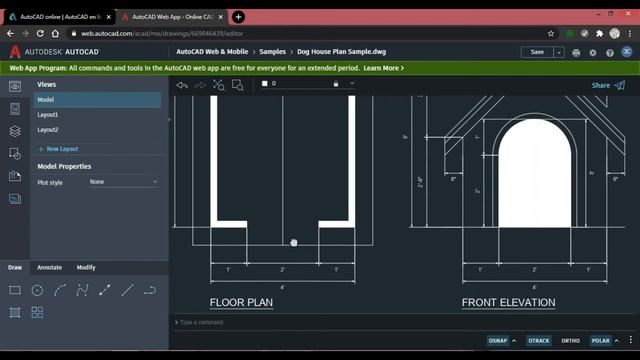640x360 pixels.
Task: Click the browser Home button
Action: coord(55,33)
